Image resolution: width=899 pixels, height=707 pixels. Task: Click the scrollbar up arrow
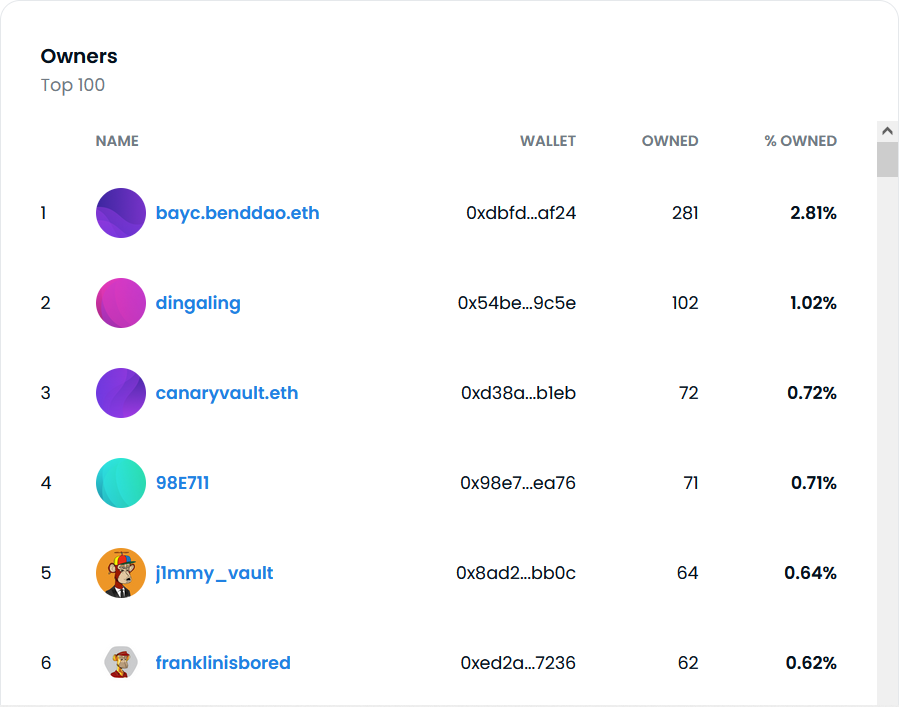887,131
